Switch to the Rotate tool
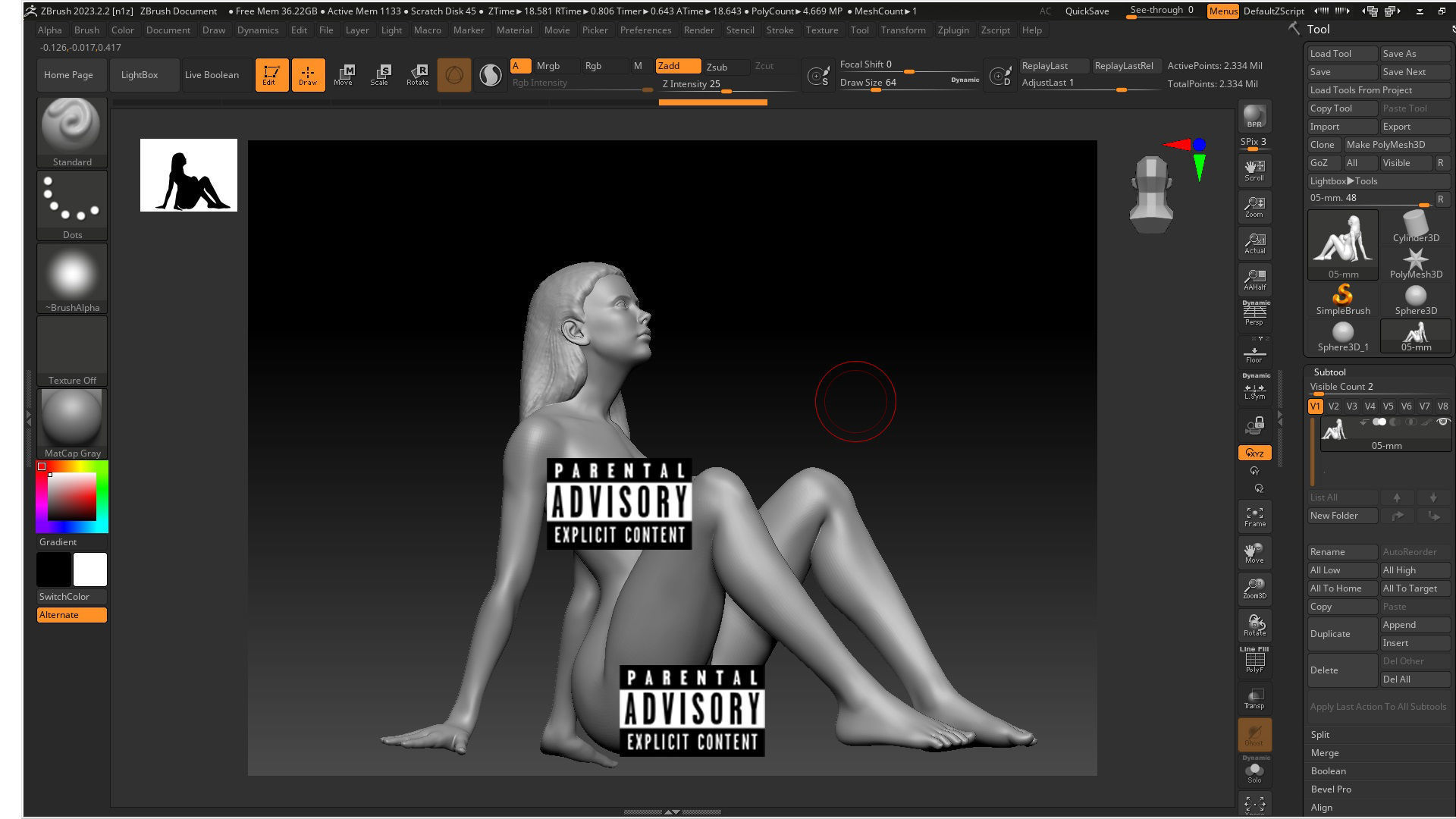1456x819 pixels. pyautogui.click(x=417, y=74)
